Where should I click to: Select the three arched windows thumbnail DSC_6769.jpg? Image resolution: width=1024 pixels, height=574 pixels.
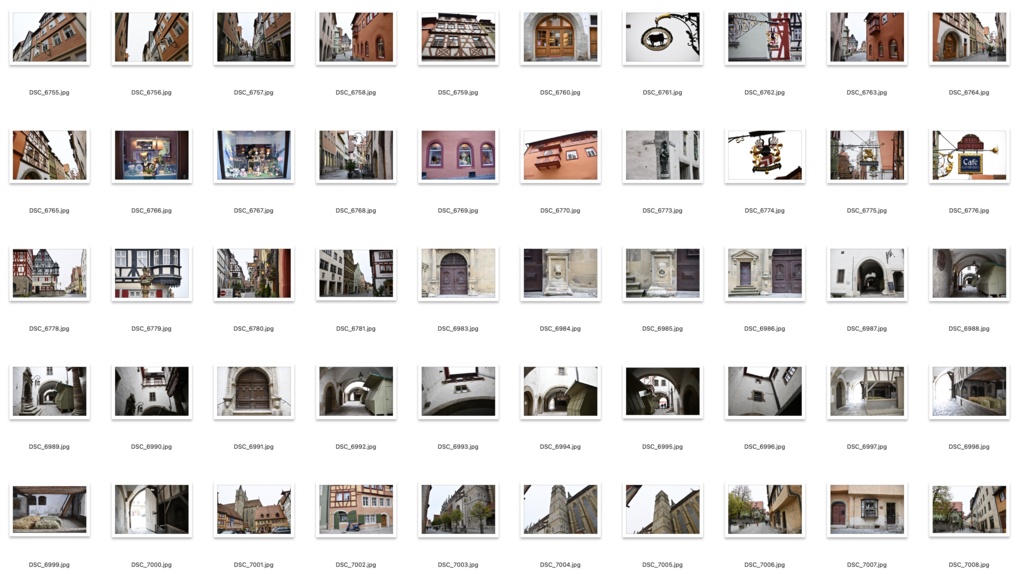coord(458,155)
